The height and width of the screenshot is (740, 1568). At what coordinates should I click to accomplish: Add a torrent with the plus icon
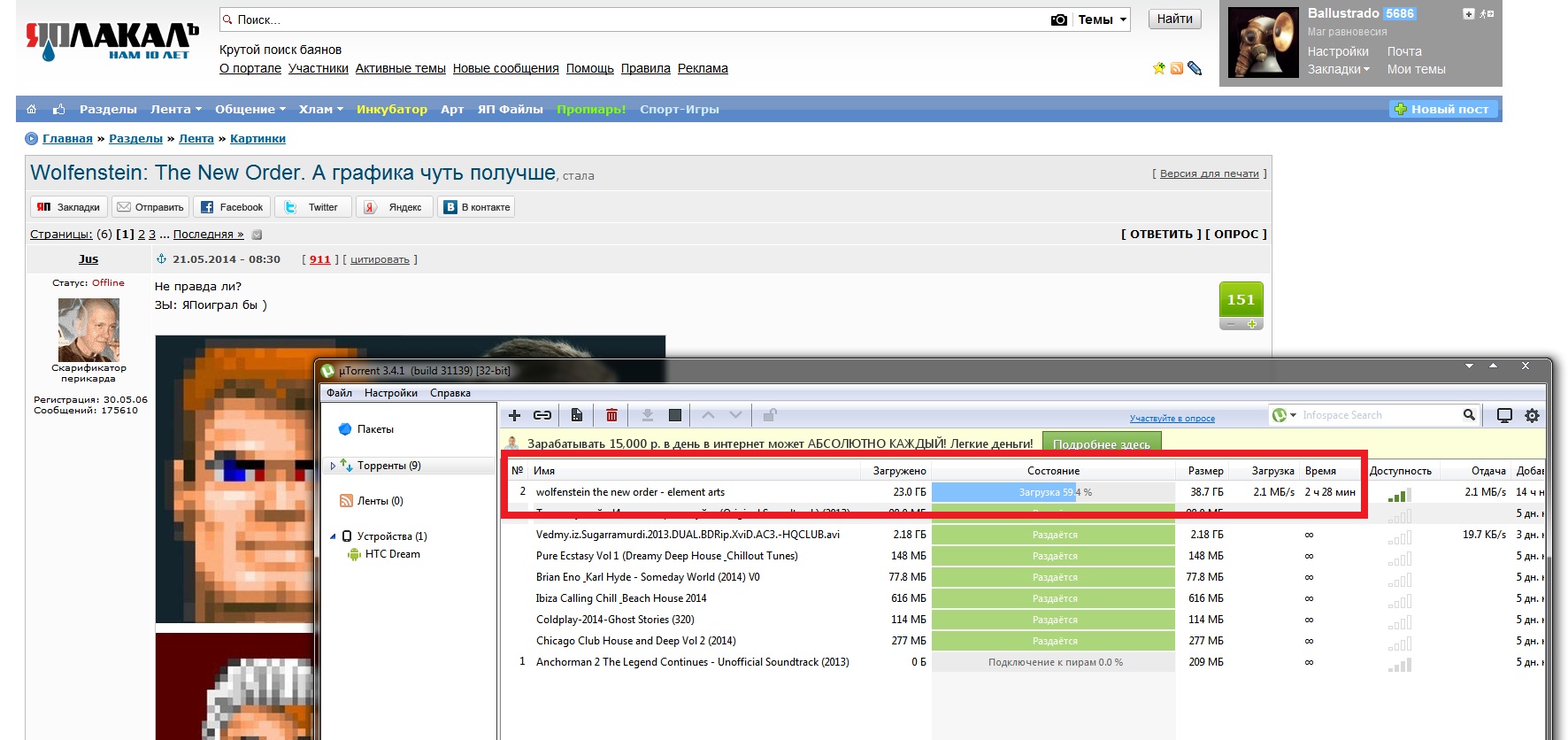(x=514, y=415)
